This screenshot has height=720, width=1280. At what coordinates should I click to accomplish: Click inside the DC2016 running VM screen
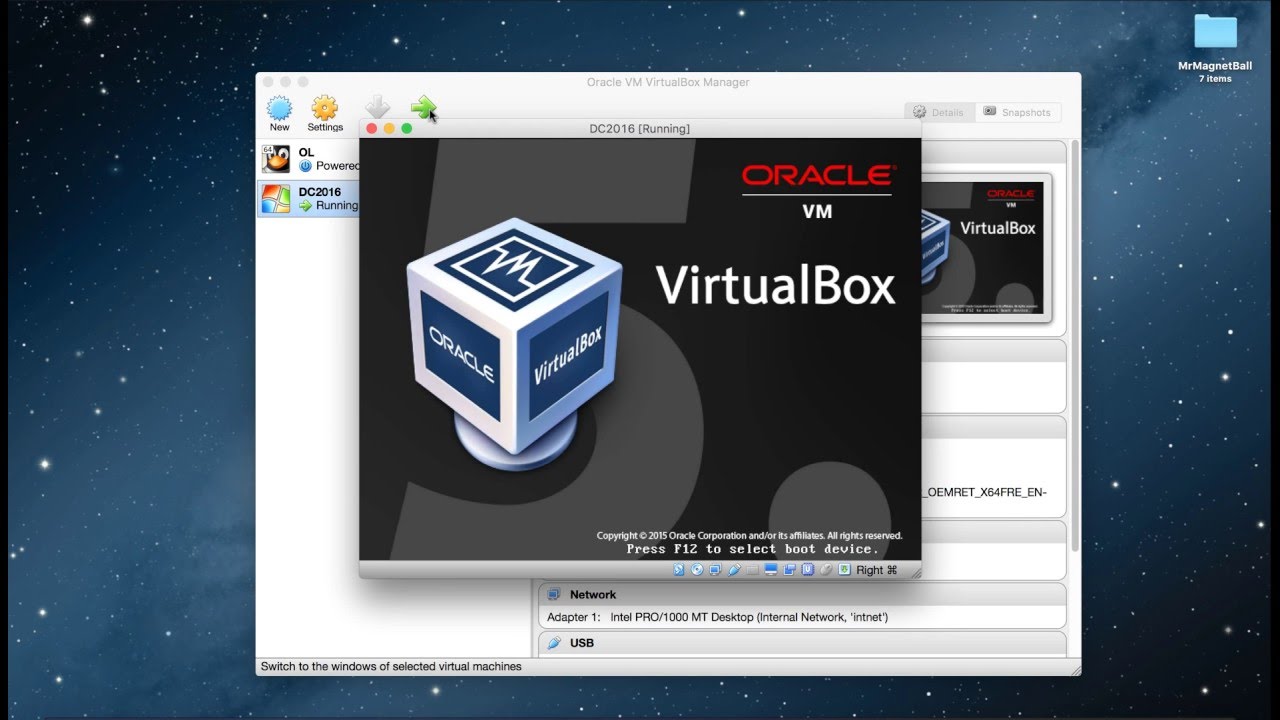coord(640,349)
